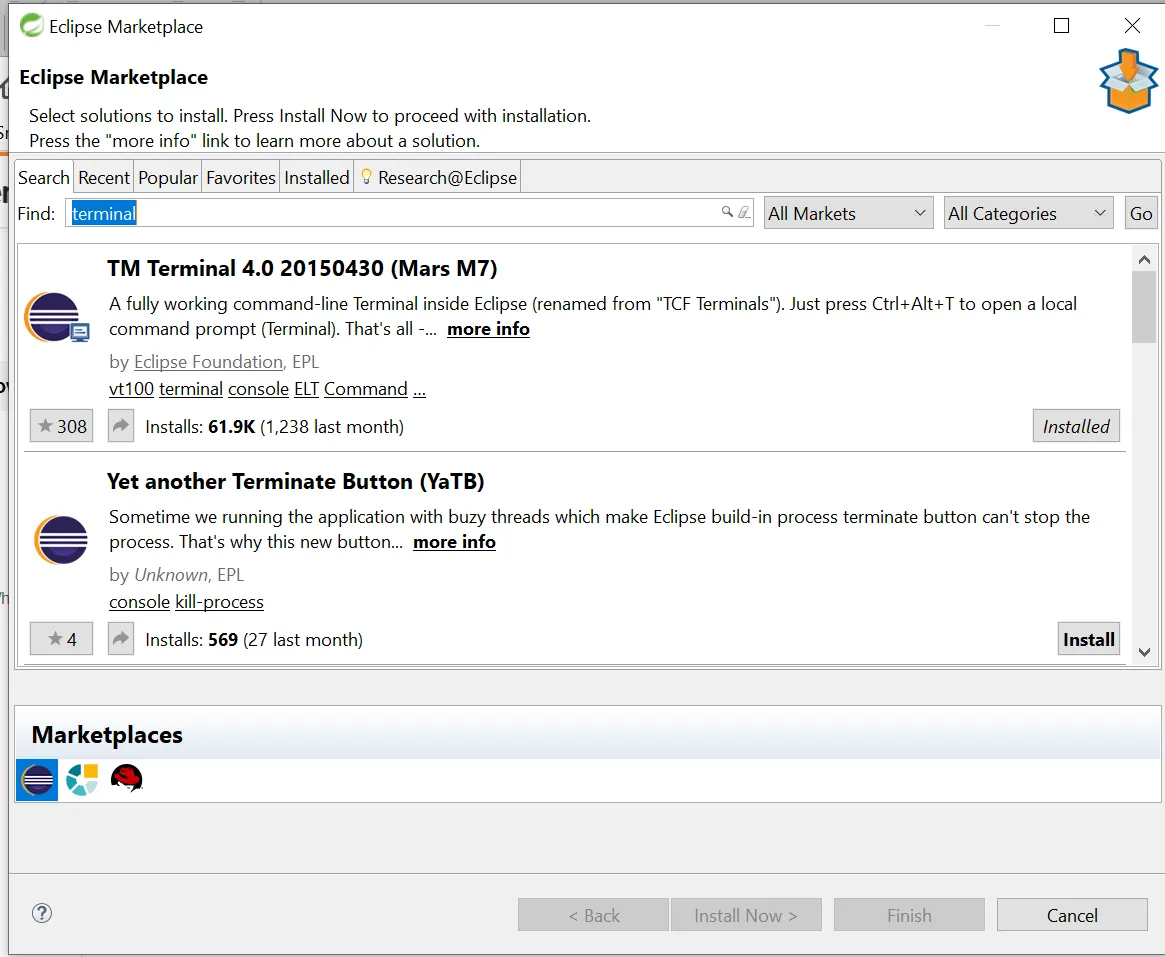The height and width of the screenshot is (957, 1165).
Task: Open more info for TM Terminal
Action: pos(488,329)
